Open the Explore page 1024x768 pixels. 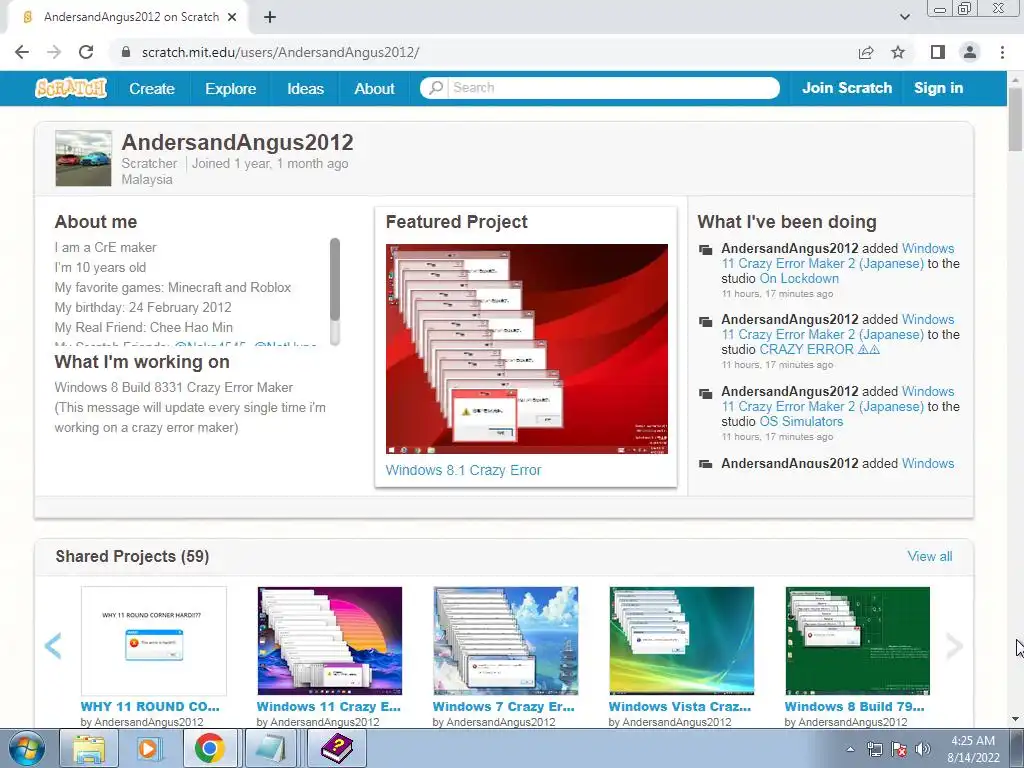tap(231, 89)
